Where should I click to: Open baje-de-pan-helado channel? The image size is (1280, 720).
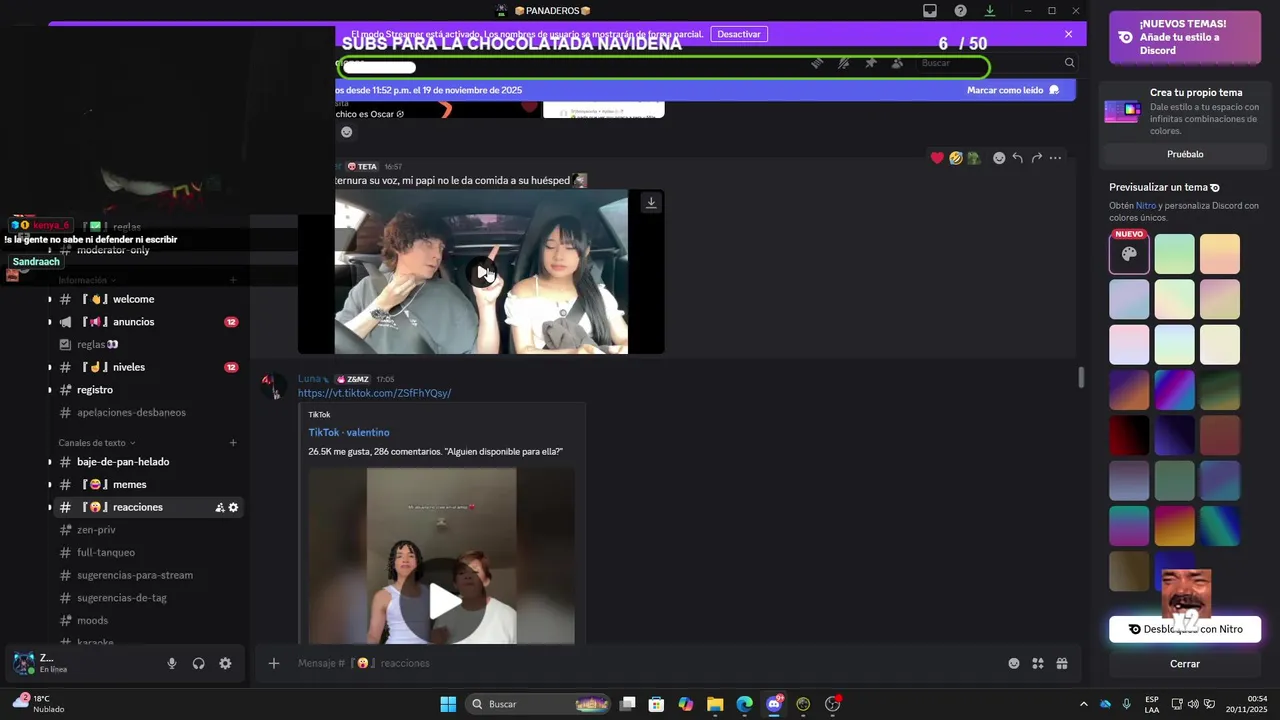coord(147,462)
